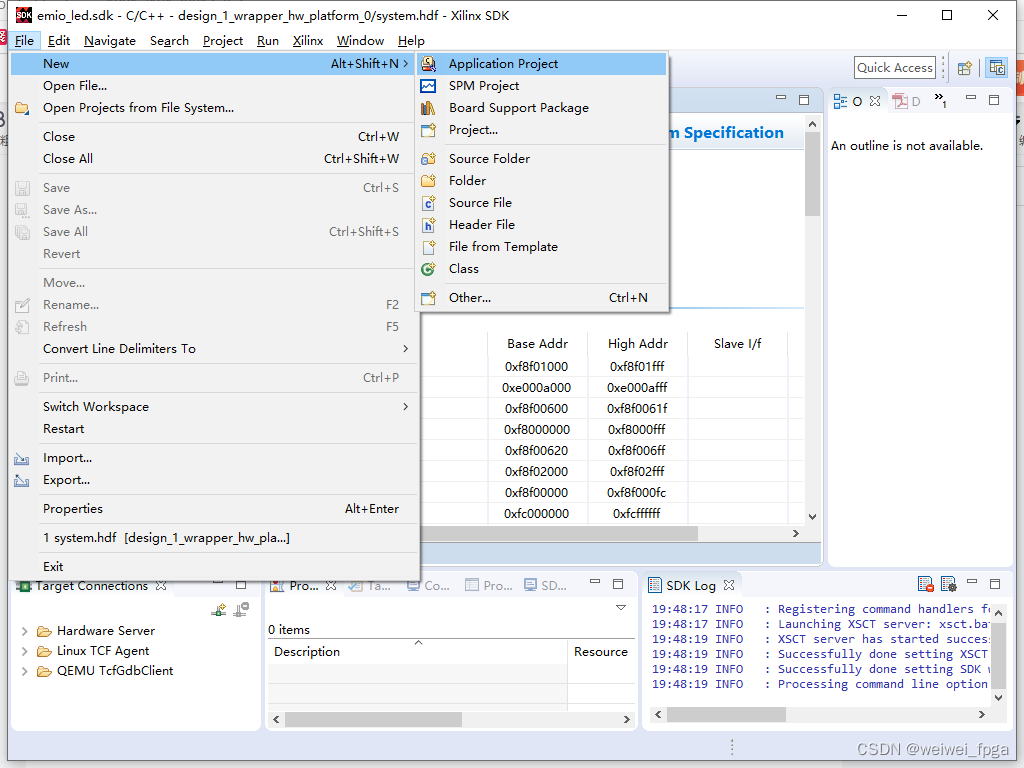Click Restart in File menu
1024x768 pixels.
tap(214, 429)
